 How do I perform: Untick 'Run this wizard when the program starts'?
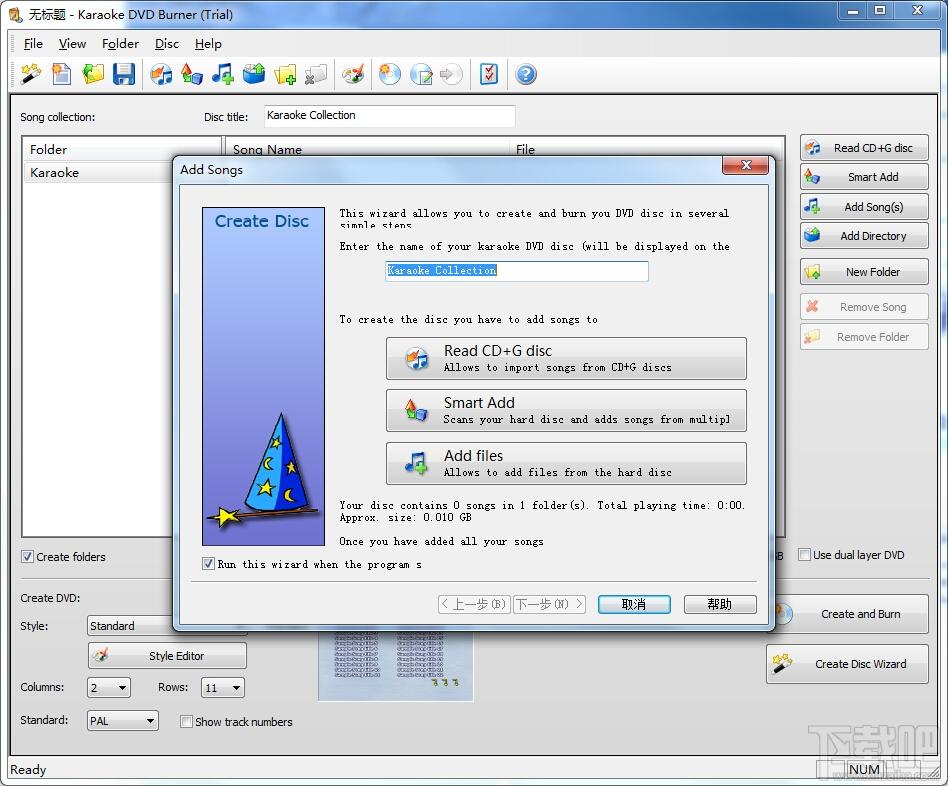pos(208,564)
